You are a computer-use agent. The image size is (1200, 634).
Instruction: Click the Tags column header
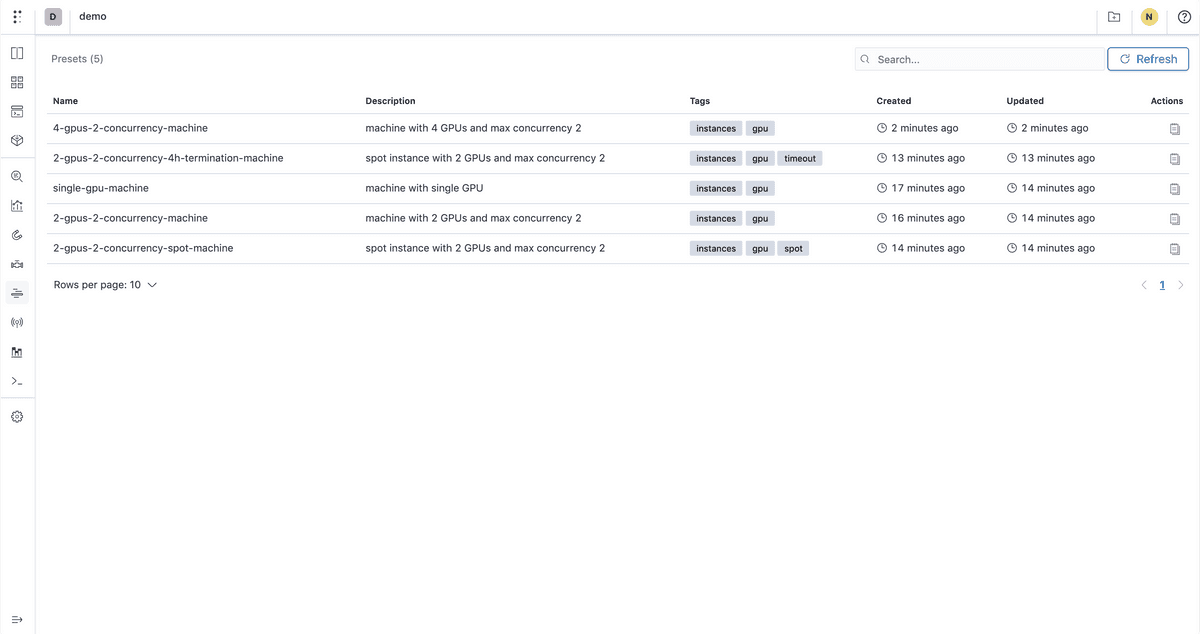tap(700, 101)
